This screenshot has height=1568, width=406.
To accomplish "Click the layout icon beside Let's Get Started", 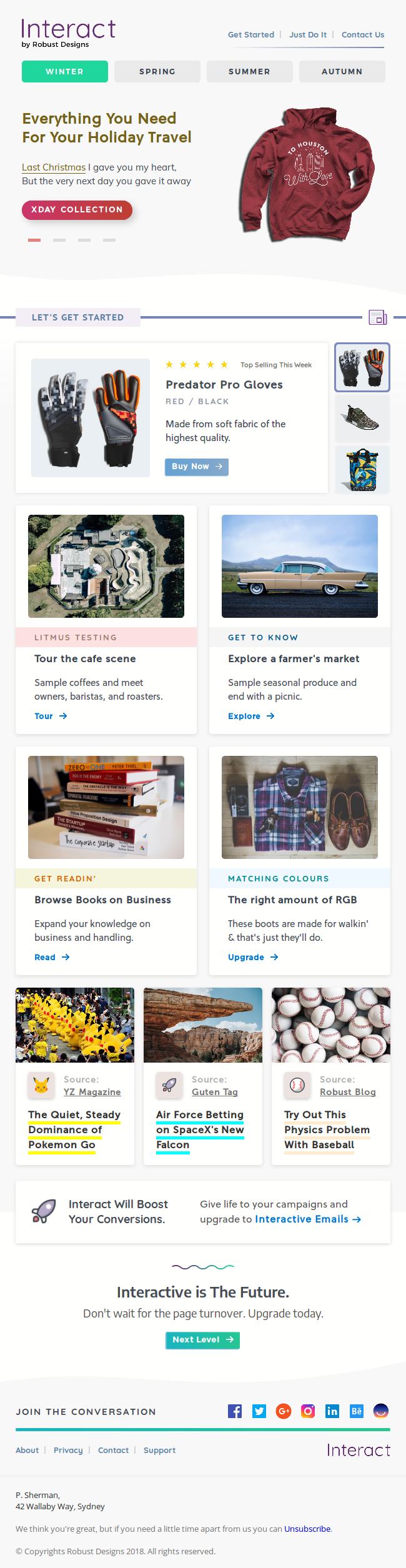I will pyautogui.click(x=378, y=317).
